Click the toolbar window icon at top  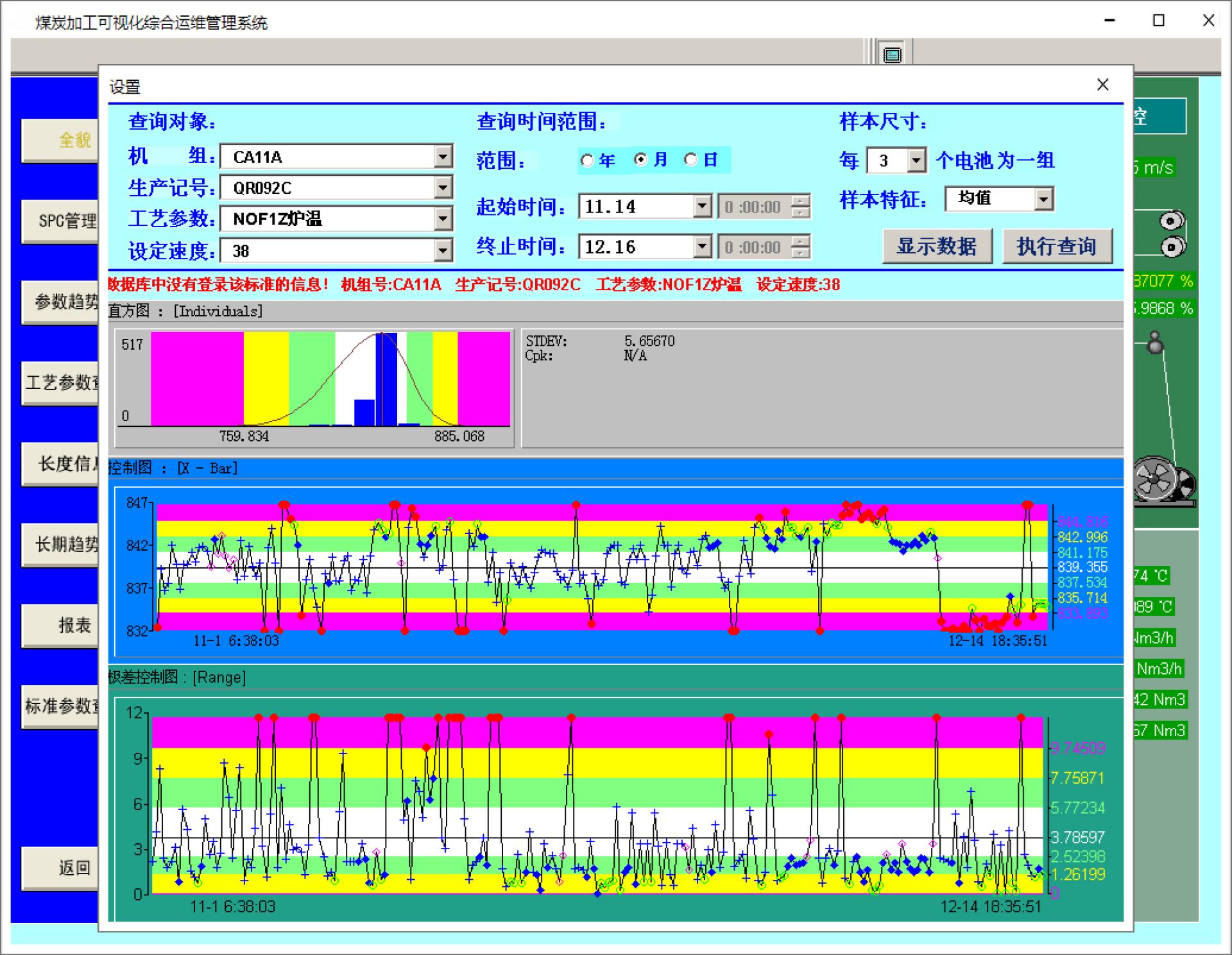point(892,55)
